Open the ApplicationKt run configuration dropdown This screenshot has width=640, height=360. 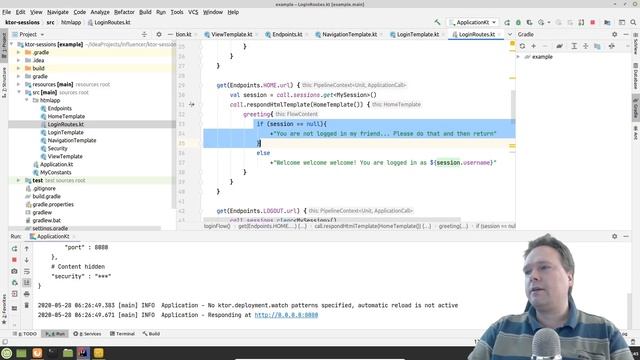(x=473, y=22)
